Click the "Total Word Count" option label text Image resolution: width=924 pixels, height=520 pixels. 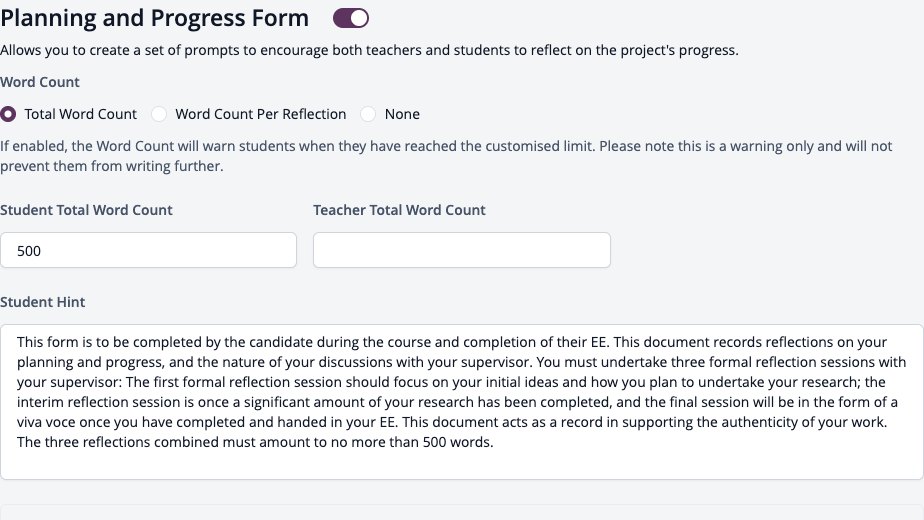pyautogui.click(x=80, y=114)
